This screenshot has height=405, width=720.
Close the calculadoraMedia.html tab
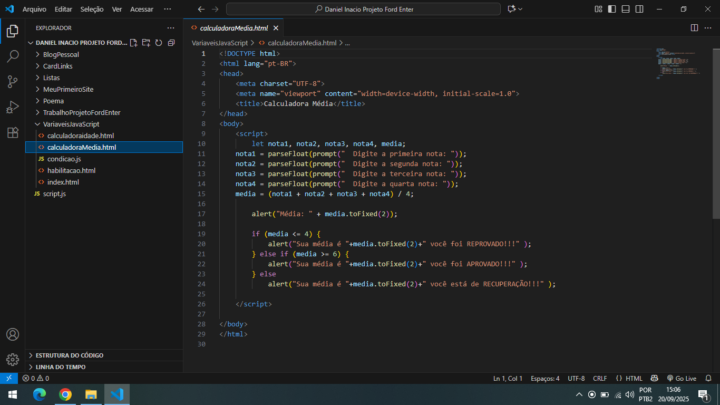pos(276,29)
